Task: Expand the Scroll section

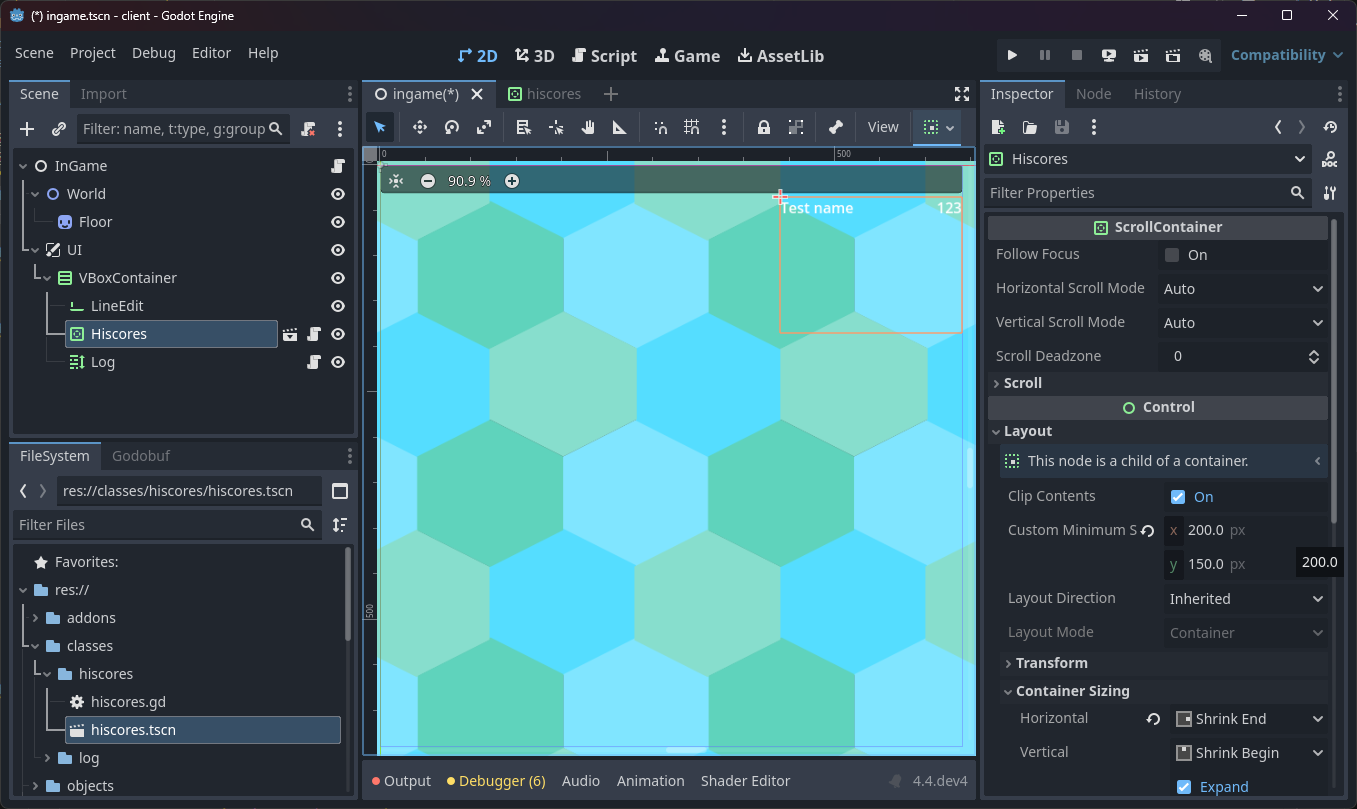Action: pyautogui.click(x=1158, y=383)
